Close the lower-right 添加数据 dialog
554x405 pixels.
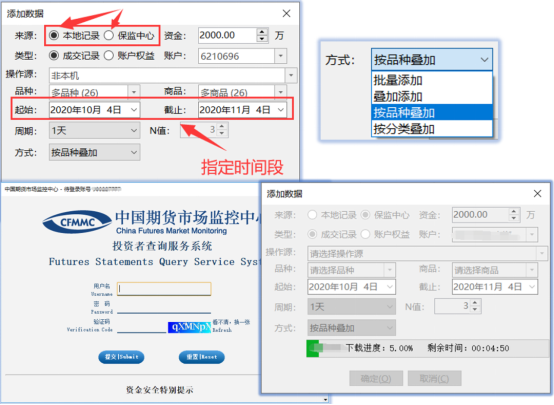click(x=537, y=193)
